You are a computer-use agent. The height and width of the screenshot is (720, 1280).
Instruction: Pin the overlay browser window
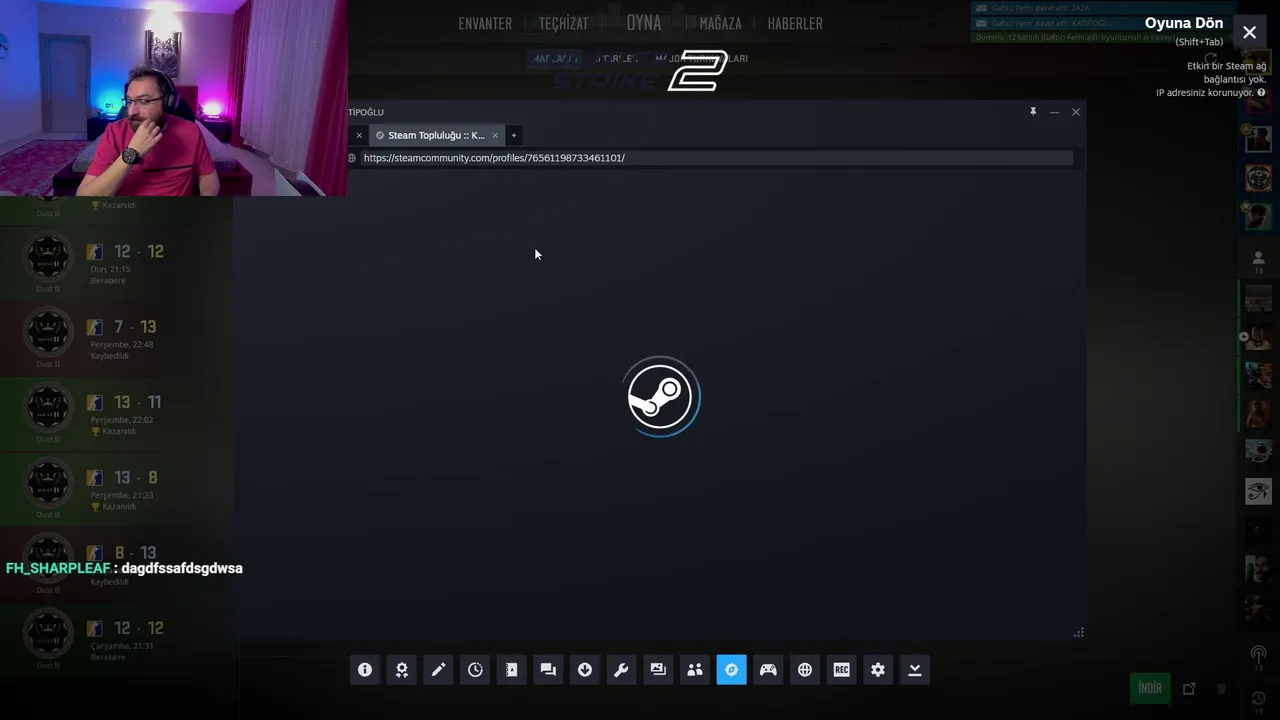(x=1033, y=112)
